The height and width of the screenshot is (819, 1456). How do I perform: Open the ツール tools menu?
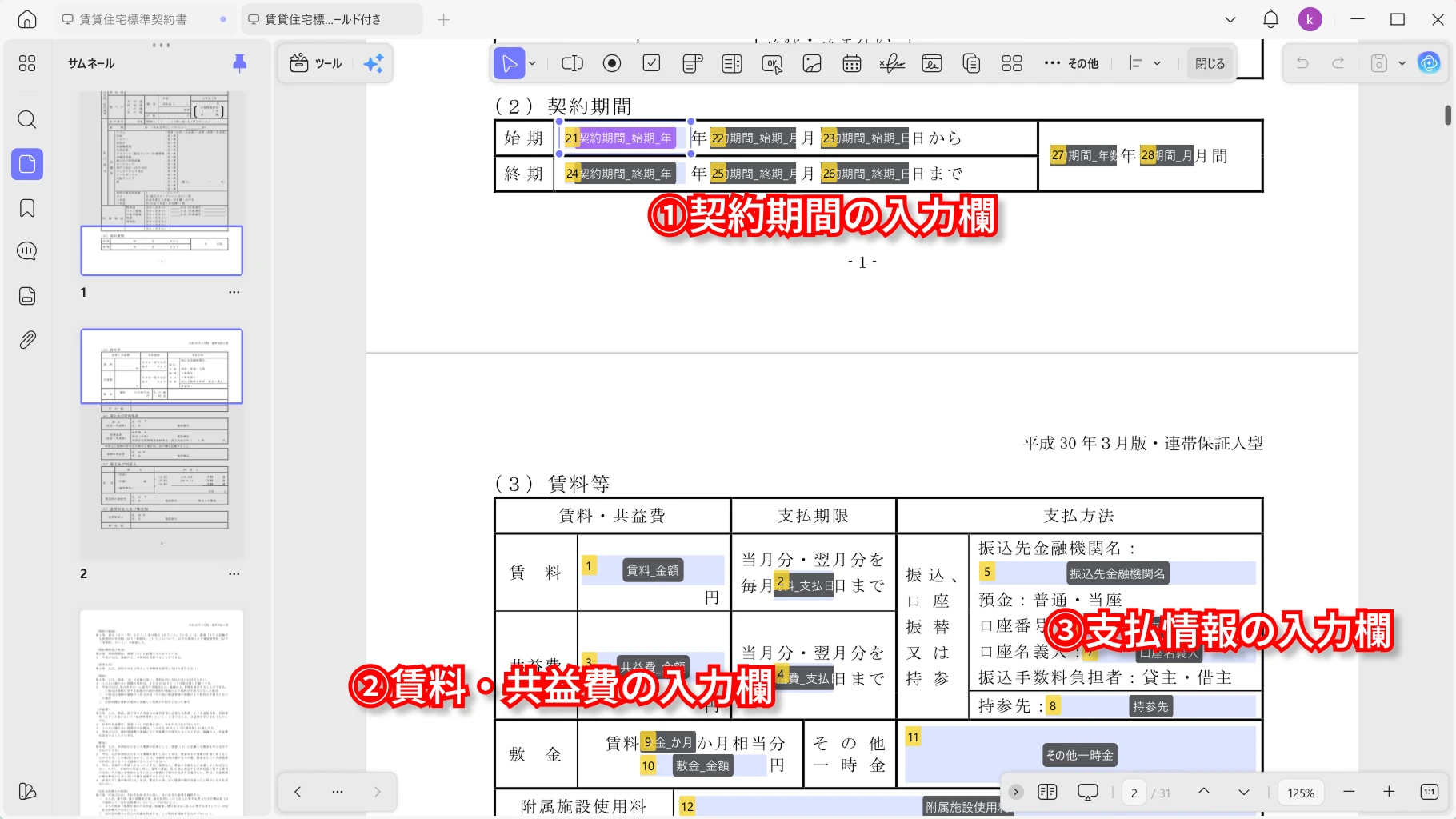(316, 63)
